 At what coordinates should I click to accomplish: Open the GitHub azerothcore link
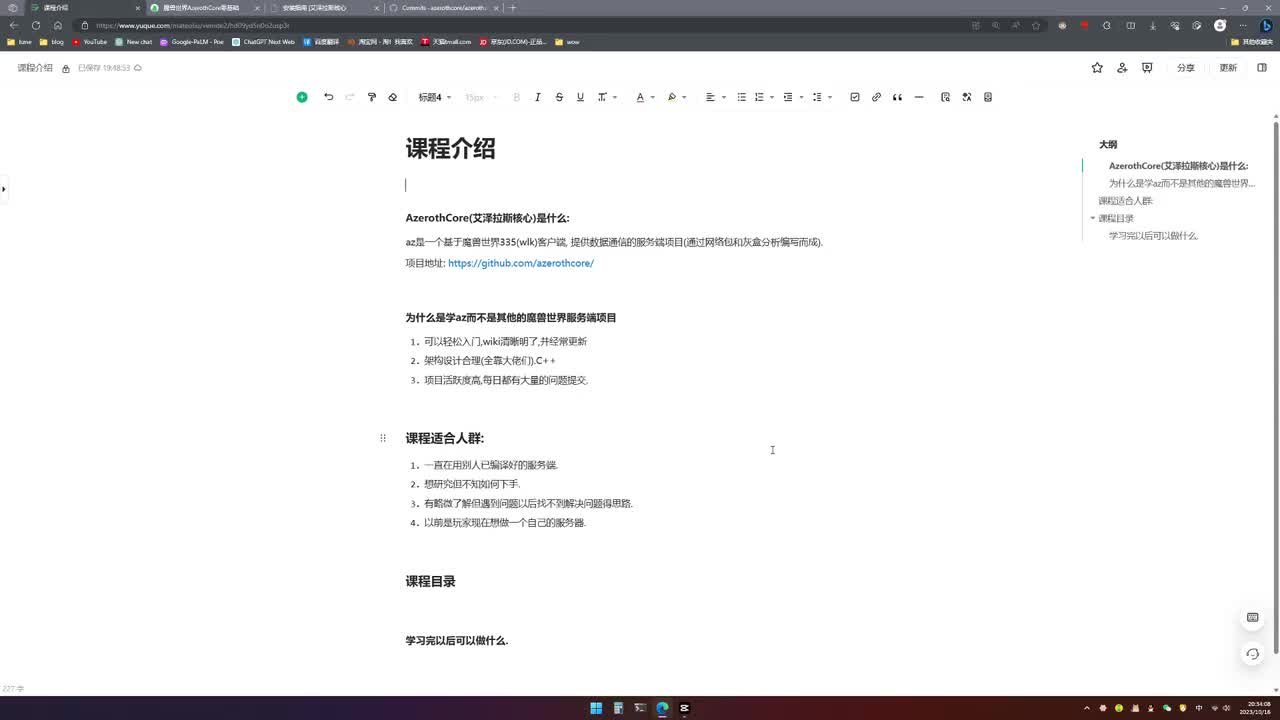tap(521, 263)
